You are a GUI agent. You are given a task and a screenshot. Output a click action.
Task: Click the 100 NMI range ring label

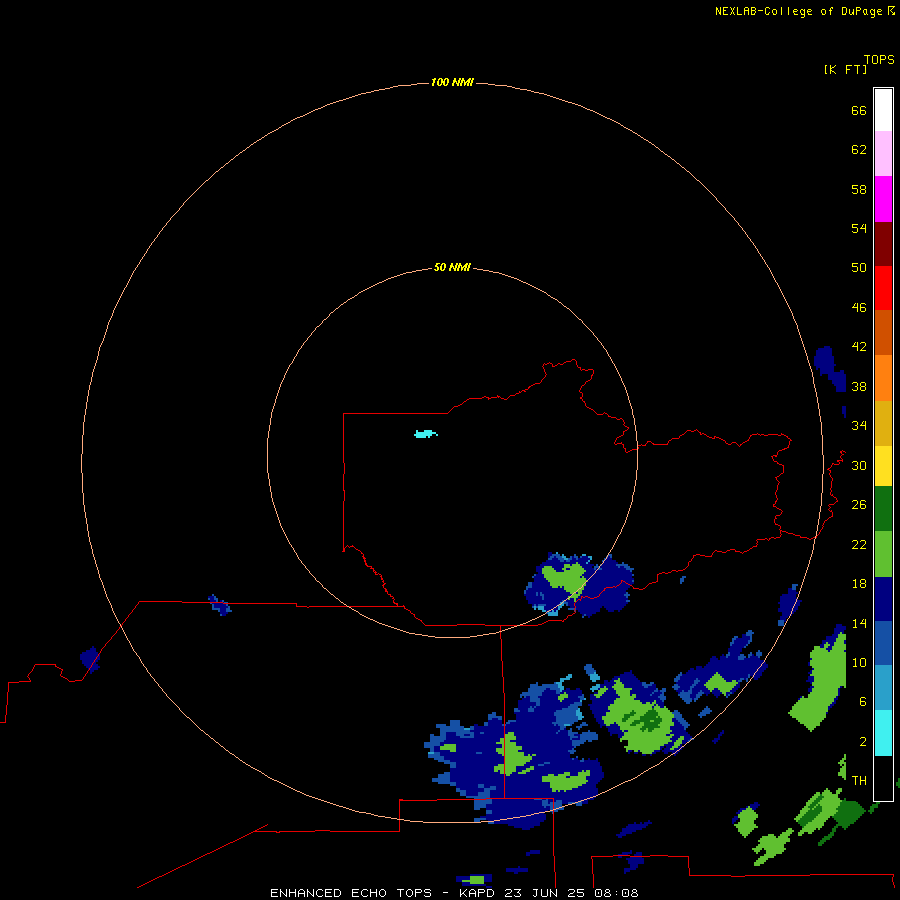click(452, 82)
